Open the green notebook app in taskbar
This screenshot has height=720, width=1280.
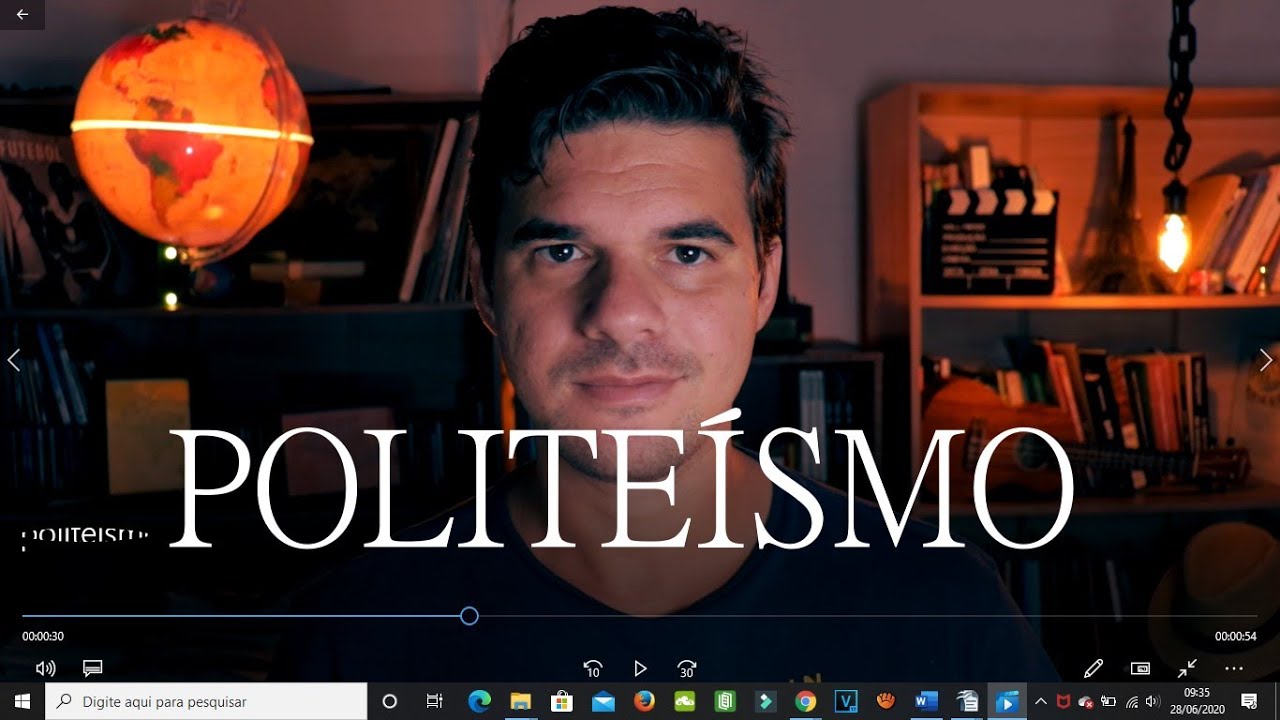pos(725,701)
